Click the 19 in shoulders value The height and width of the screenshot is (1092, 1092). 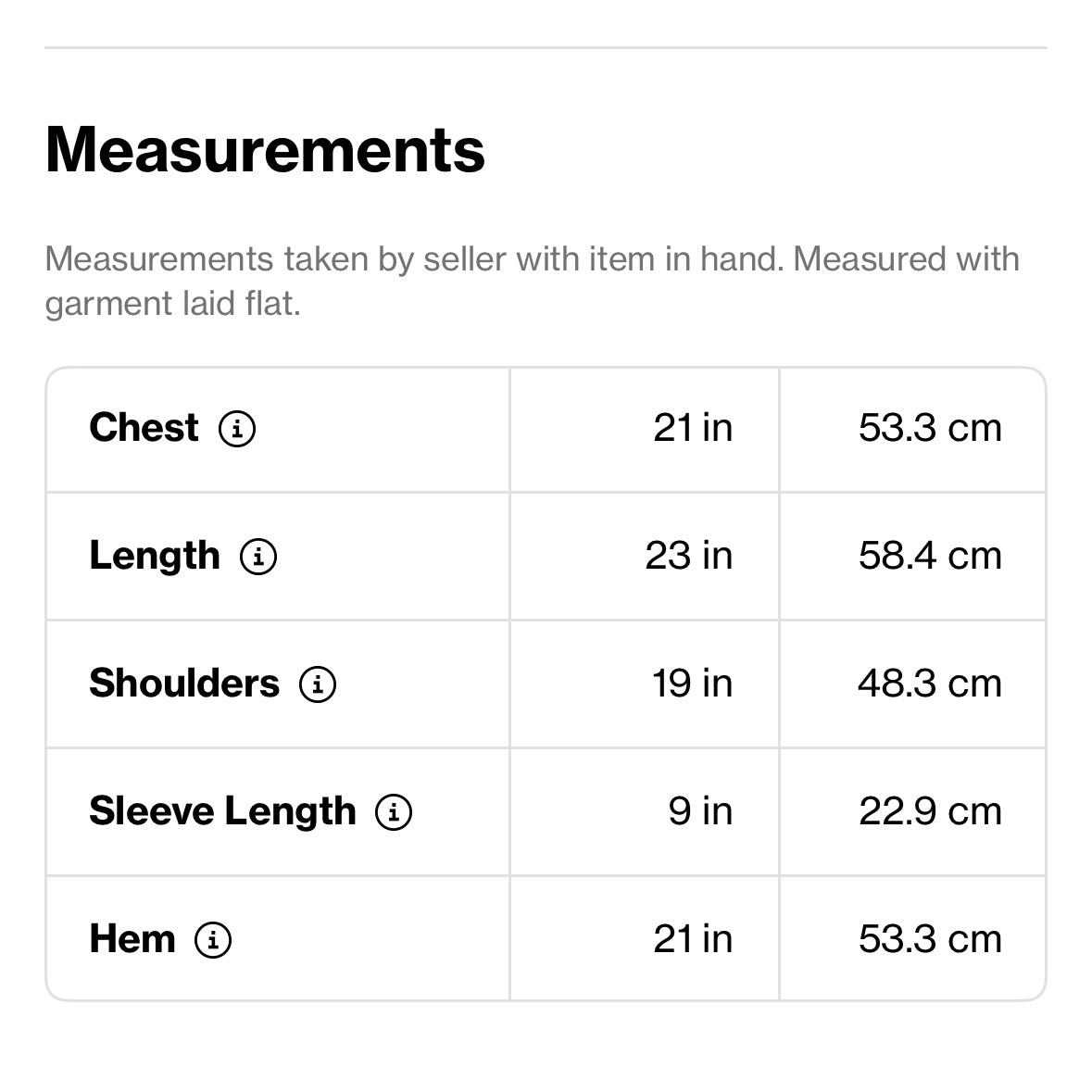[x=691, y=684]
